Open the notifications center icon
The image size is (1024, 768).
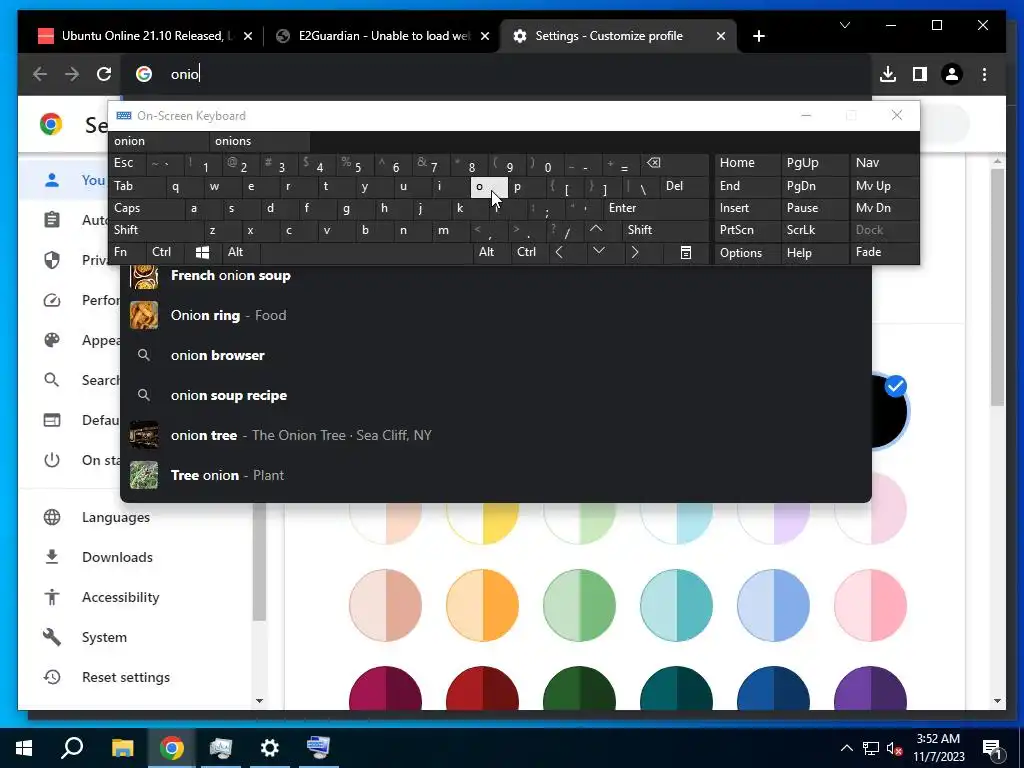coord(992,748)
